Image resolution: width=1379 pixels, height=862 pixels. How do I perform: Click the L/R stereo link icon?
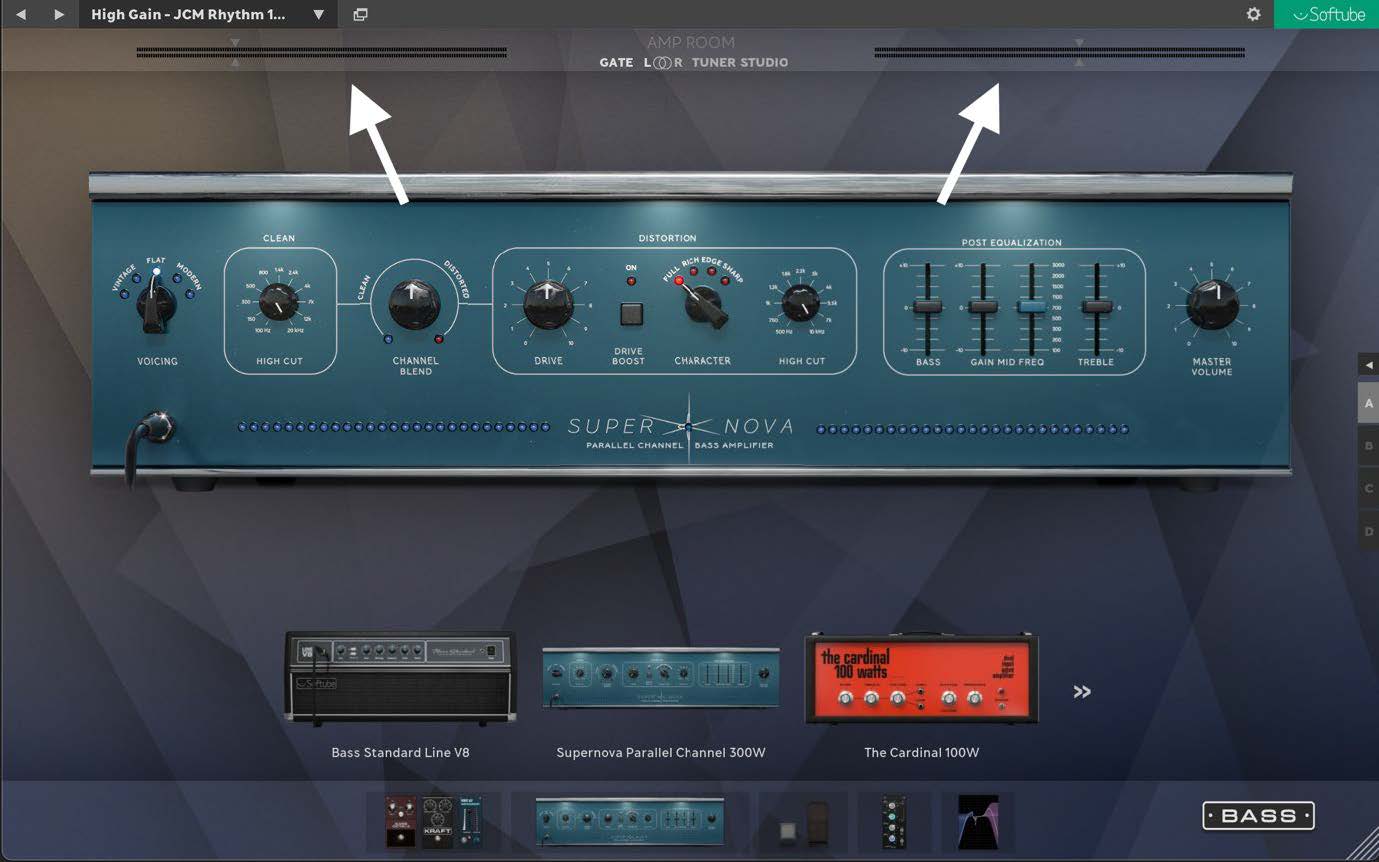coord(663,63)
